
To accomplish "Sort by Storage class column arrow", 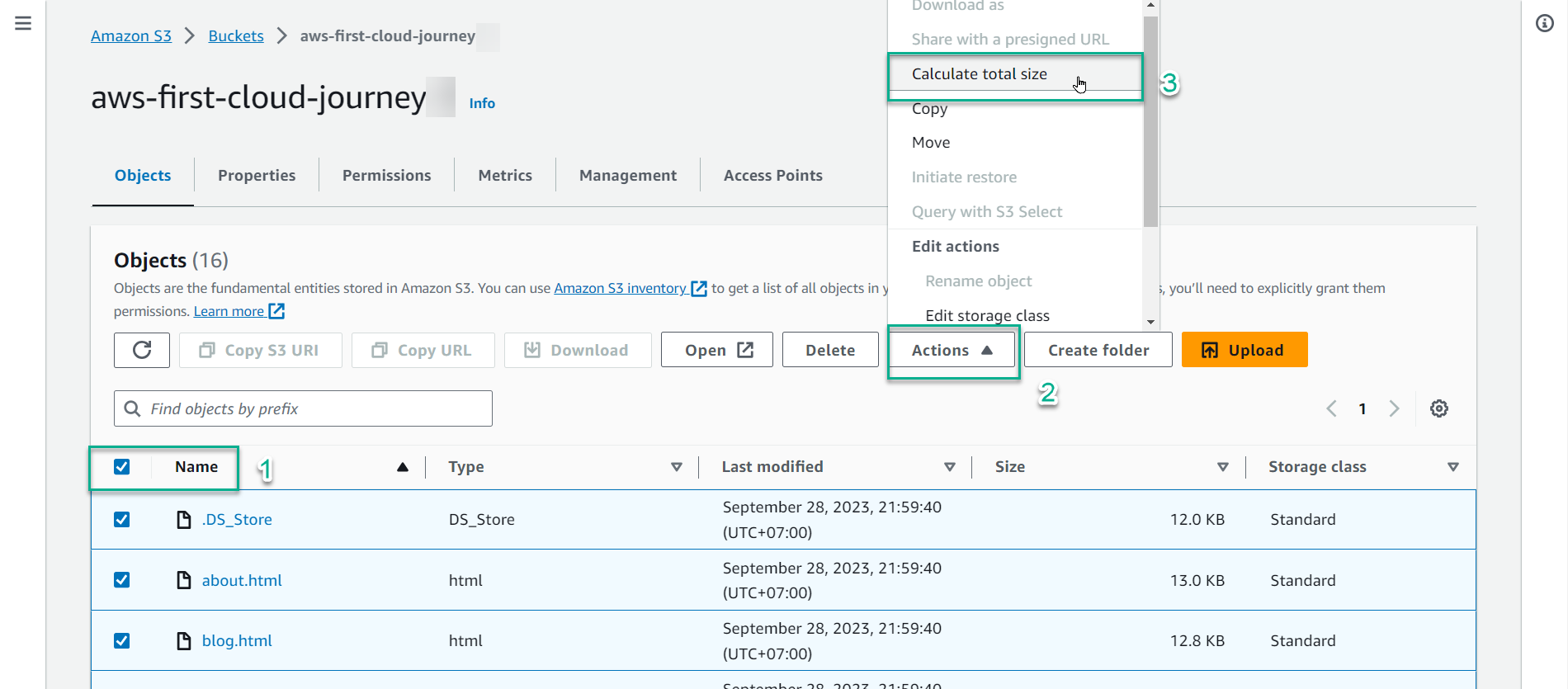I will pyautogui.click(x=1453, y=467).
